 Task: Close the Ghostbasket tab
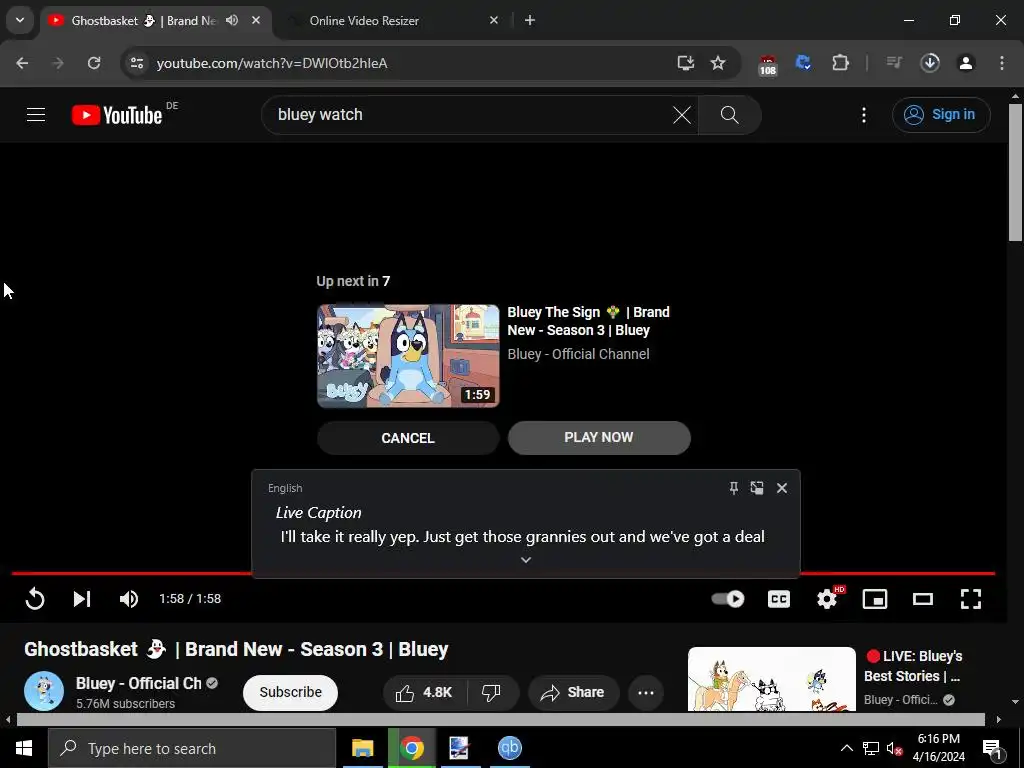[x=256, y=20]
